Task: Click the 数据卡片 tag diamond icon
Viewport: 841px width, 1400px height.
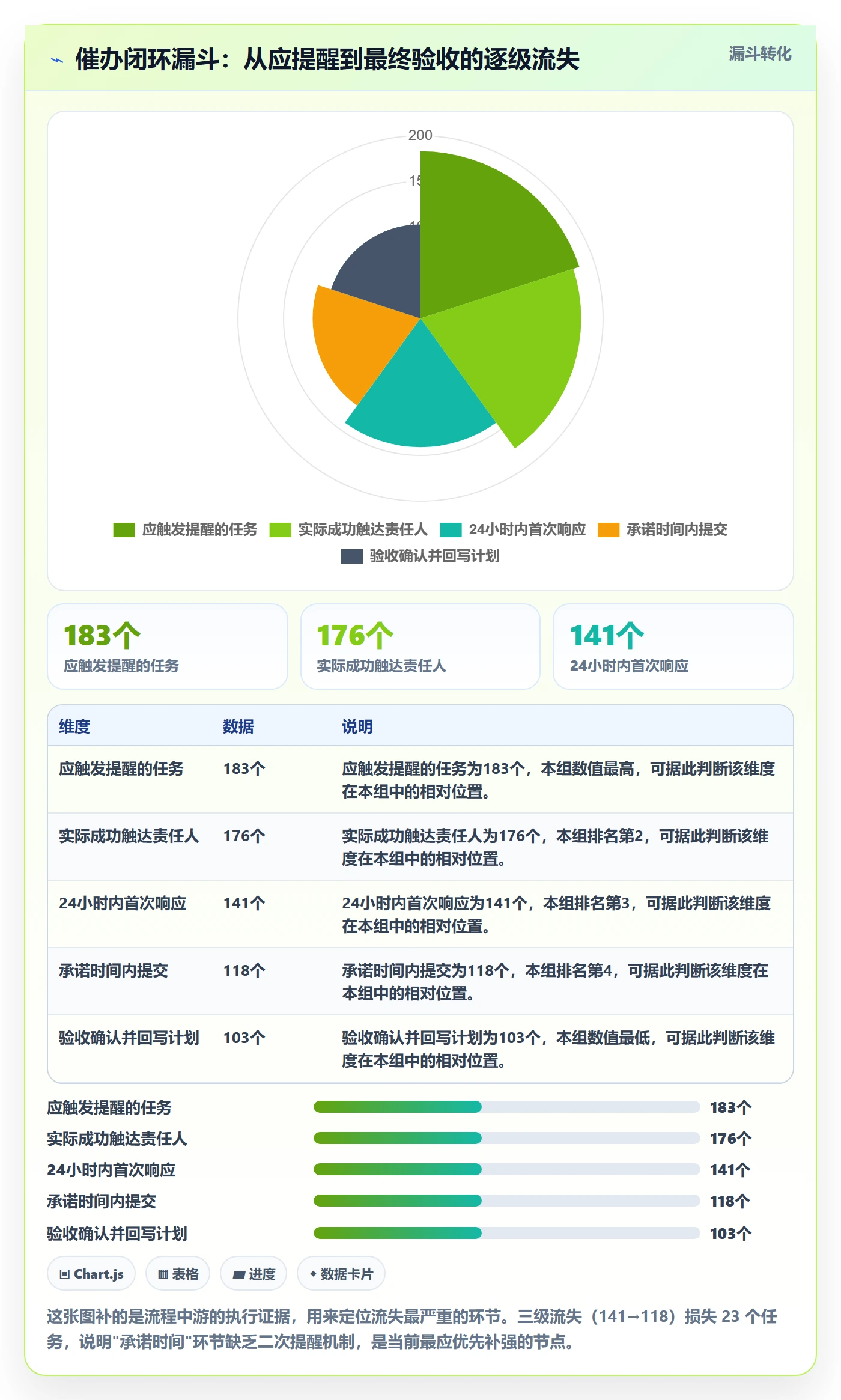Action: (x=313, y=1273)
